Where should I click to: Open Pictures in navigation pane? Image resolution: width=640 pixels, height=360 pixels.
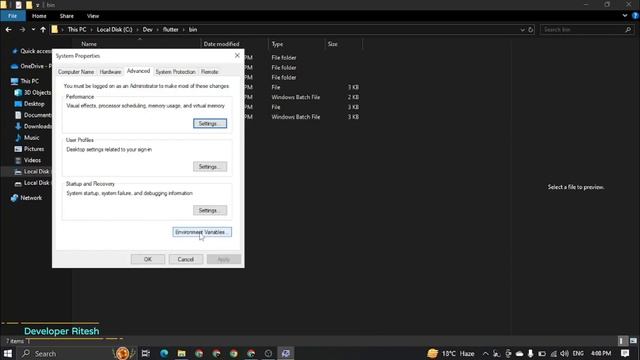[x=29, y=149]
